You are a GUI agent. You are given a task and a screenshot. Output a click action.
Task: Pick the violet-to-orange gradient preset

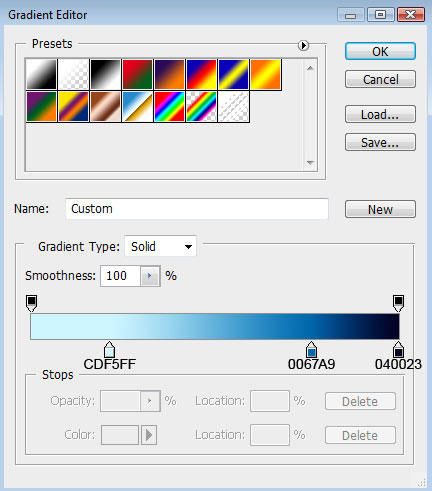pos(169,74)
